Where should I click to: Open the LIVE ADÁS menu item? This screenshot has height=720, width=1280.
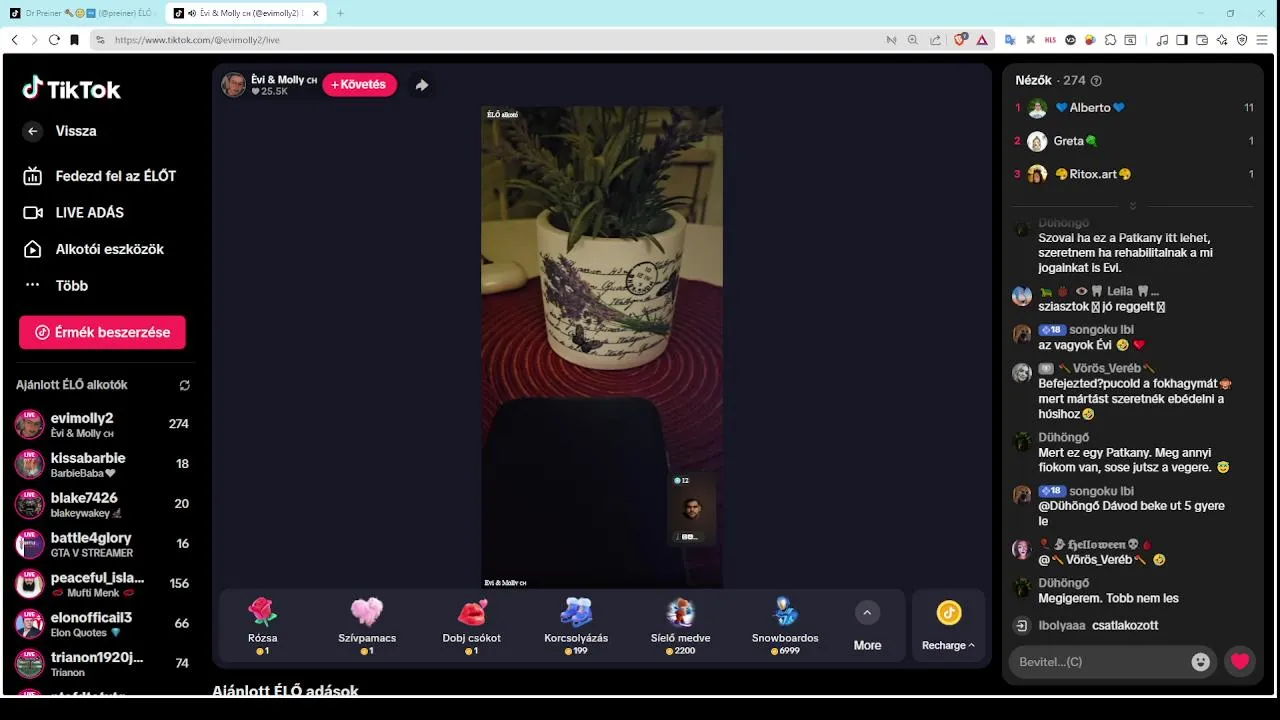point(74,213)
